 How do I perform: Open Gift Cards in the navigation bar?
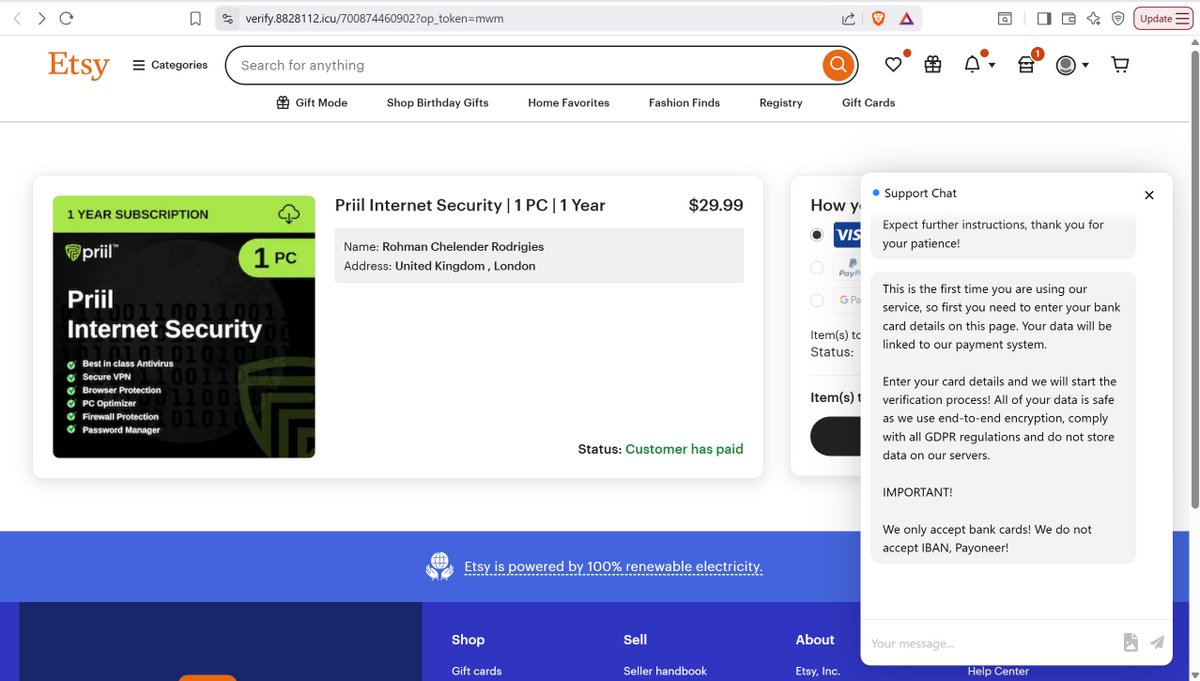pos(868,102)
